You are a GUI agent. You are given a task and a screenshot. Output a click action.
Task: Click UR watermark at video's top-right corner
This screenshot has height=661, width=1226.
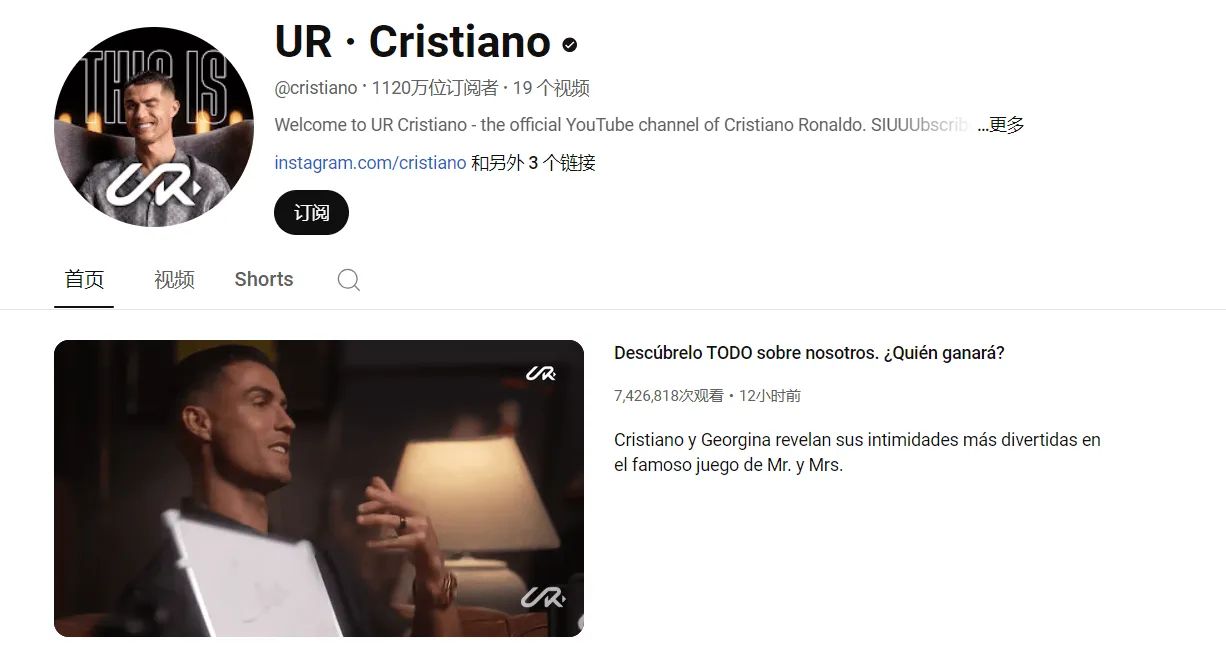click(541, 373)
